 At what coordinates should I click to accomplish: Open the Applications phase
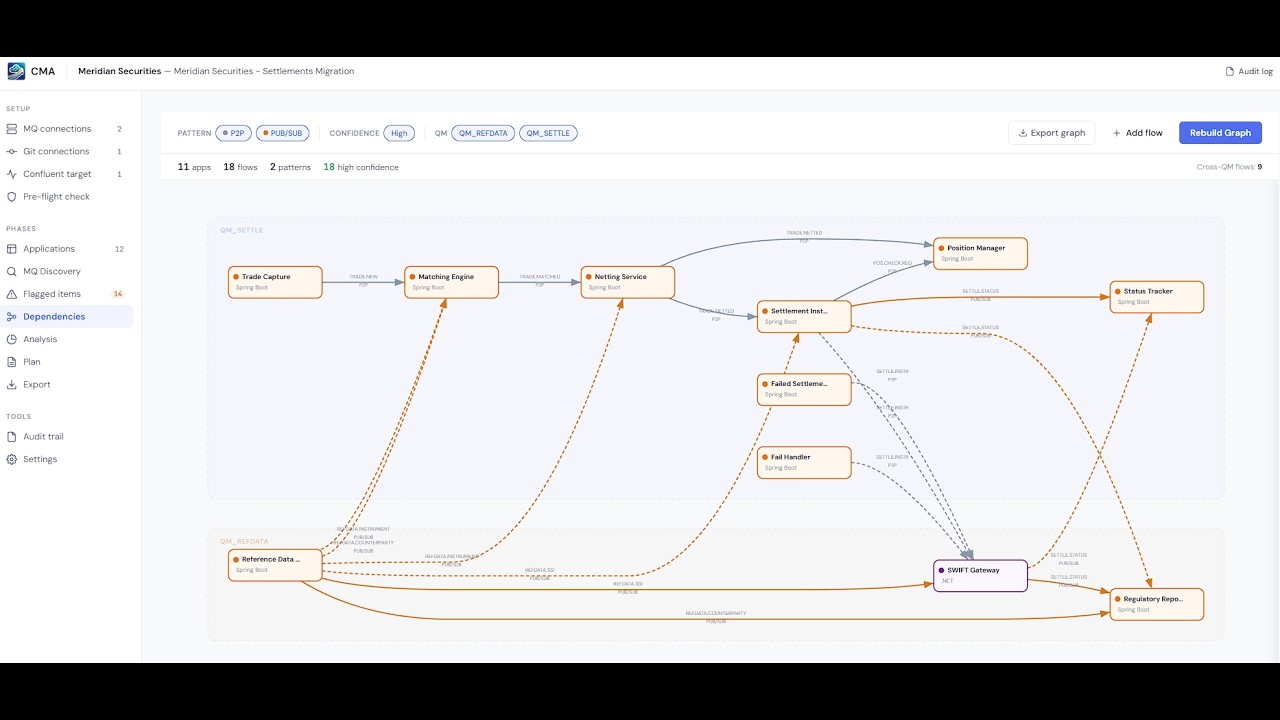66,249
